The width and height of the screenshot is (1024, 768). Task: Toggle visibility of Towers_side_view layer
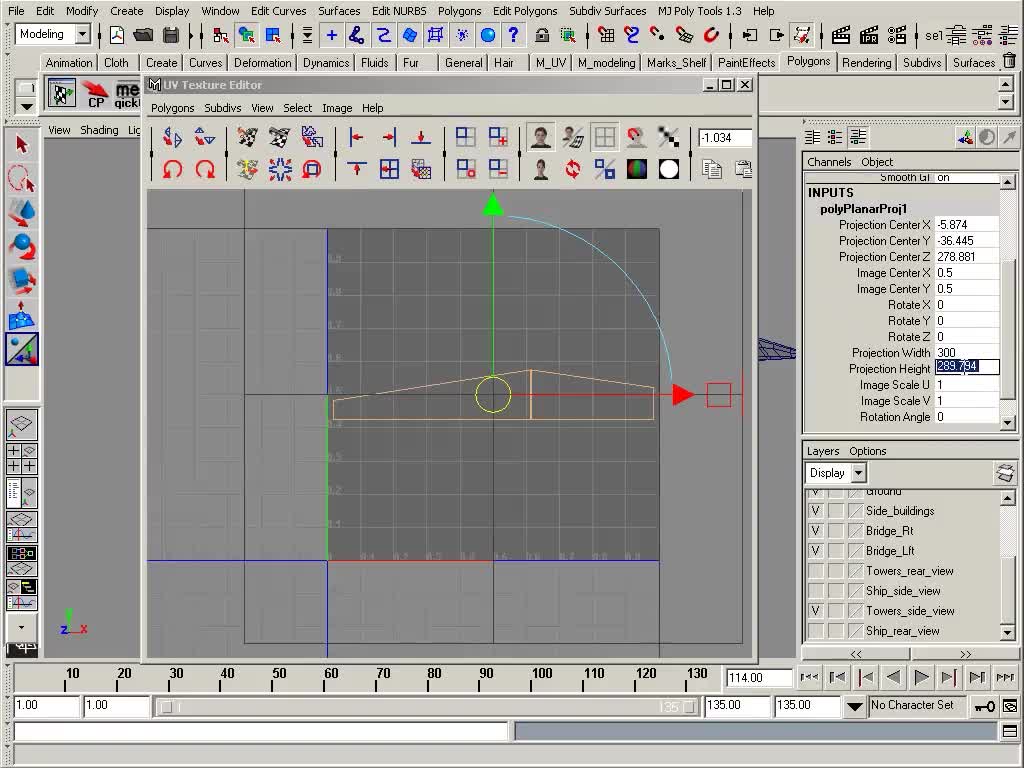[x=815, y=611]
